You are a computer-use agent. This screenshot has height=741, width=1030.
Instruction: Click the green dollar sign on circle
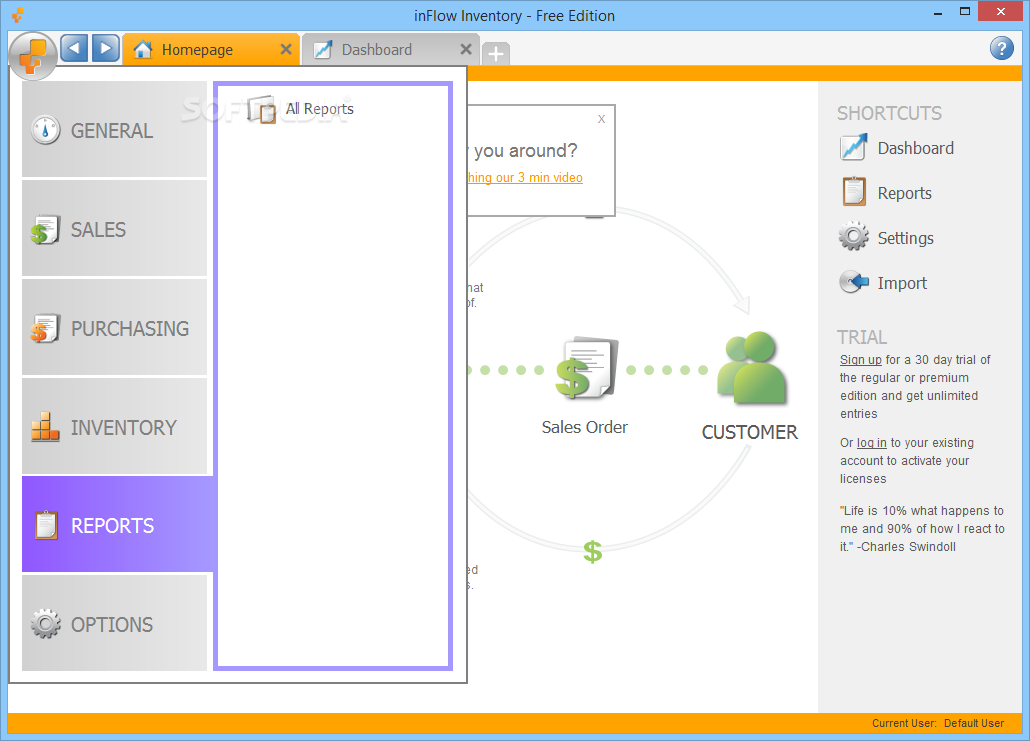coord(593,552)
